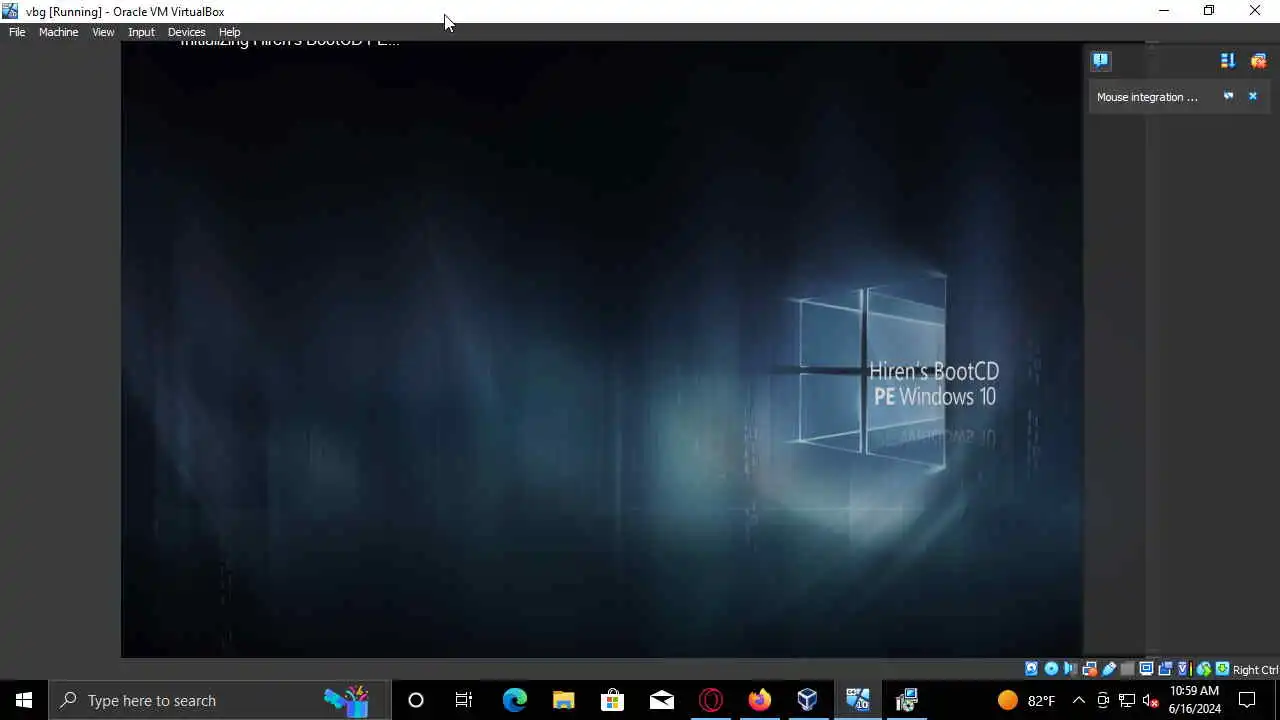
Task: Open the View menu
Action: pyautogui.click(x=103, y=32)
